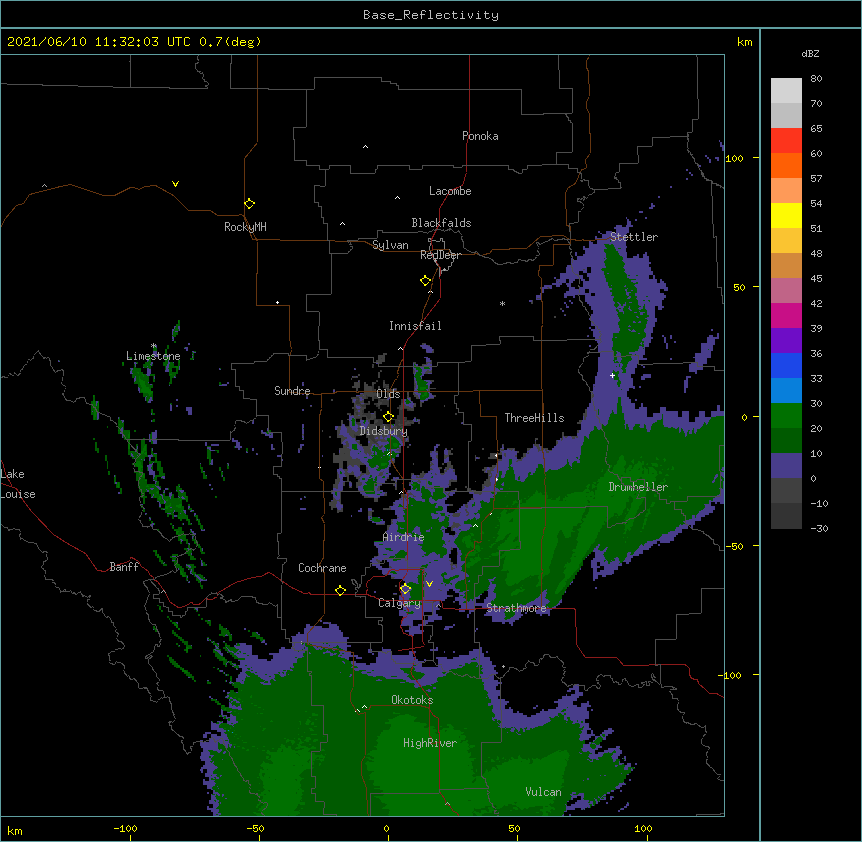This screenshot has width=862, height=842.
Task: Click the Didsbury city label
Action: 384,431
